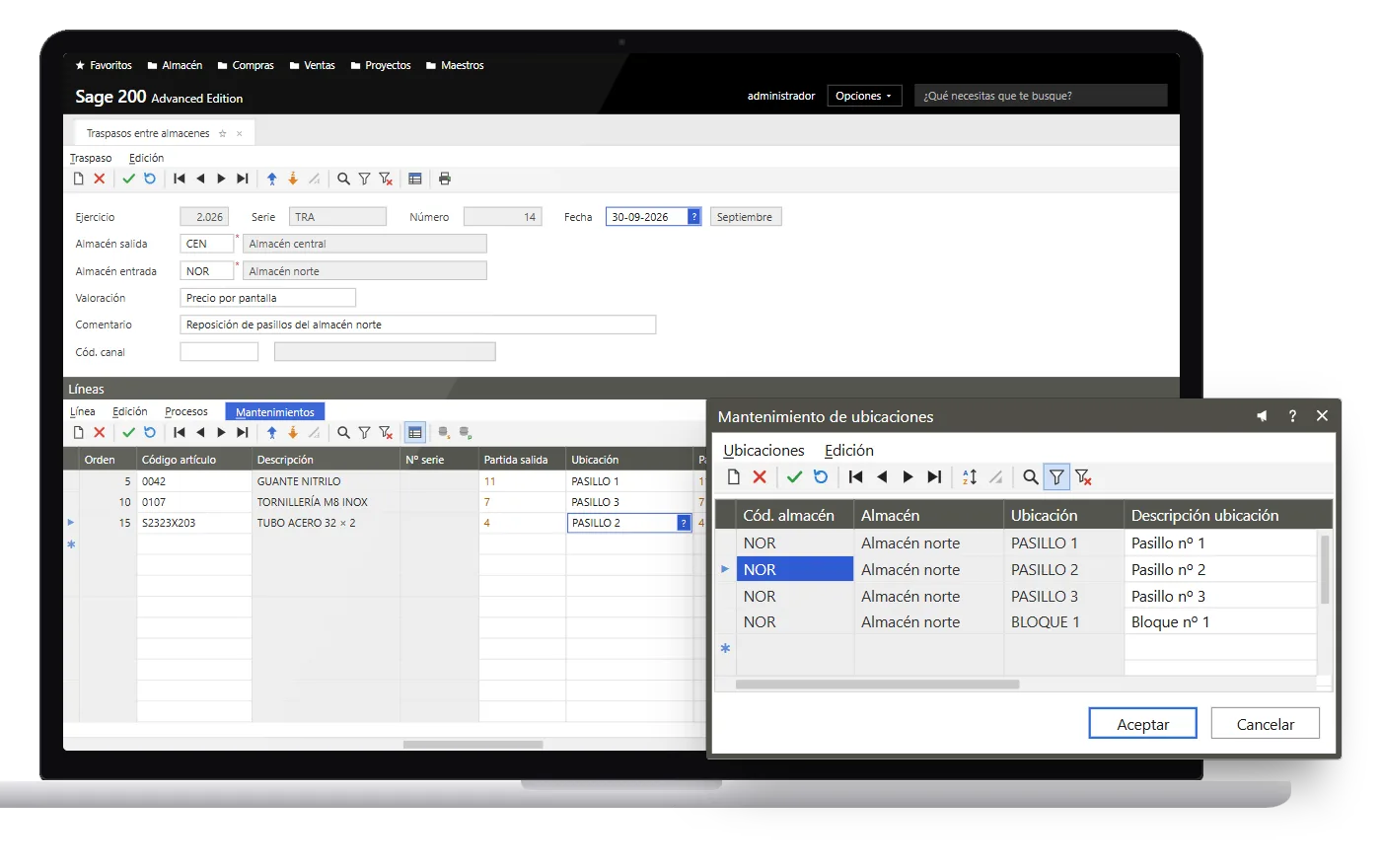Screen dimensions: 1381x868
Task: Open the Ubicaciones menu in the dialog
Action: (x=763, y=451)
